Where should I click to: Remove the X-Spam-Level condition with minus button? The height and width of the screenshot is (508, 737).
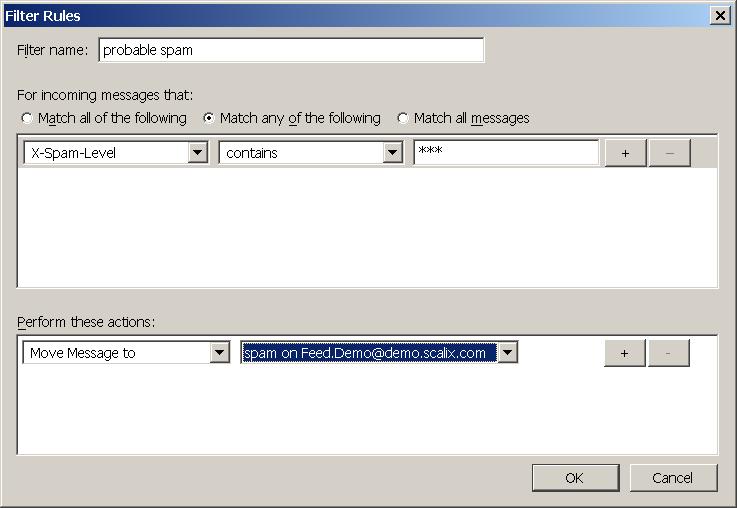click(x=669, y=153)
